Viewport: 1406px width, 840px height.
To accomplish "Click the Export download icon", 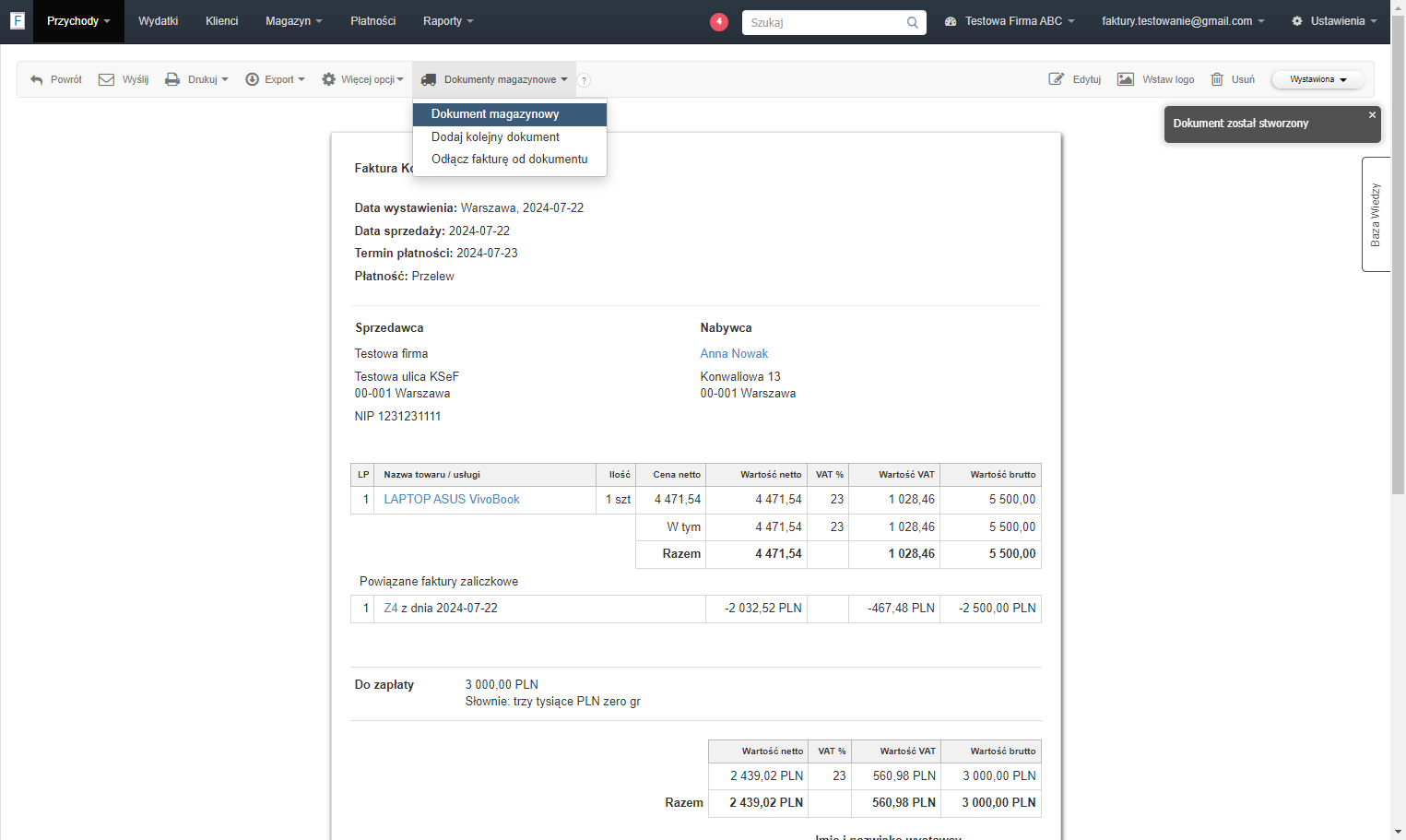I will [252, 80].
